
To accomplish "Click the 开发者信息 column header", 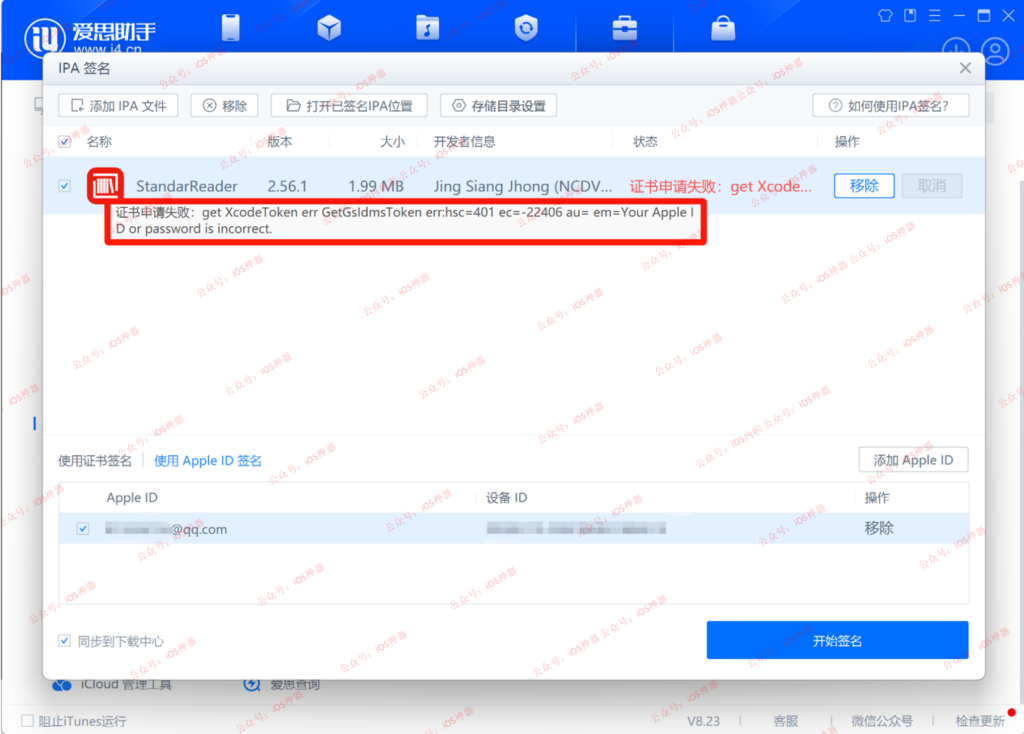I will coord(464,142).
